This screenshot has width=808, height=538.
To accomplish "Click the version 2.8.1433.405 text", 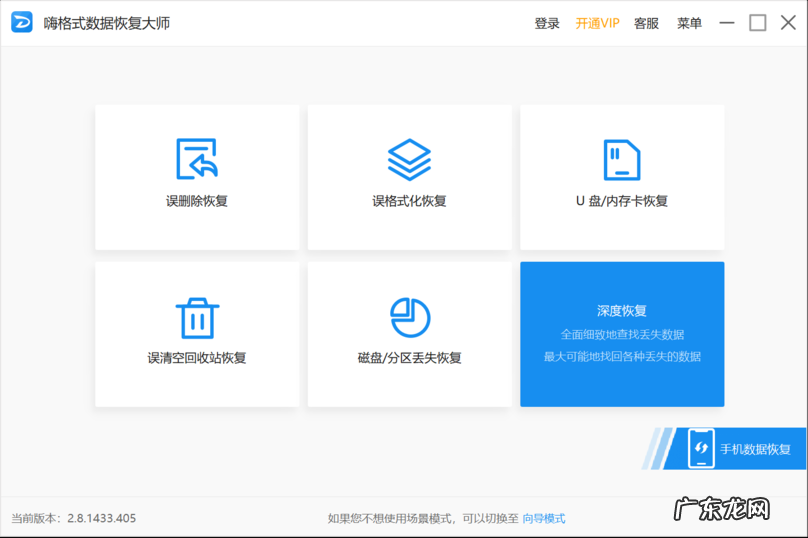I will coord(102,518).
